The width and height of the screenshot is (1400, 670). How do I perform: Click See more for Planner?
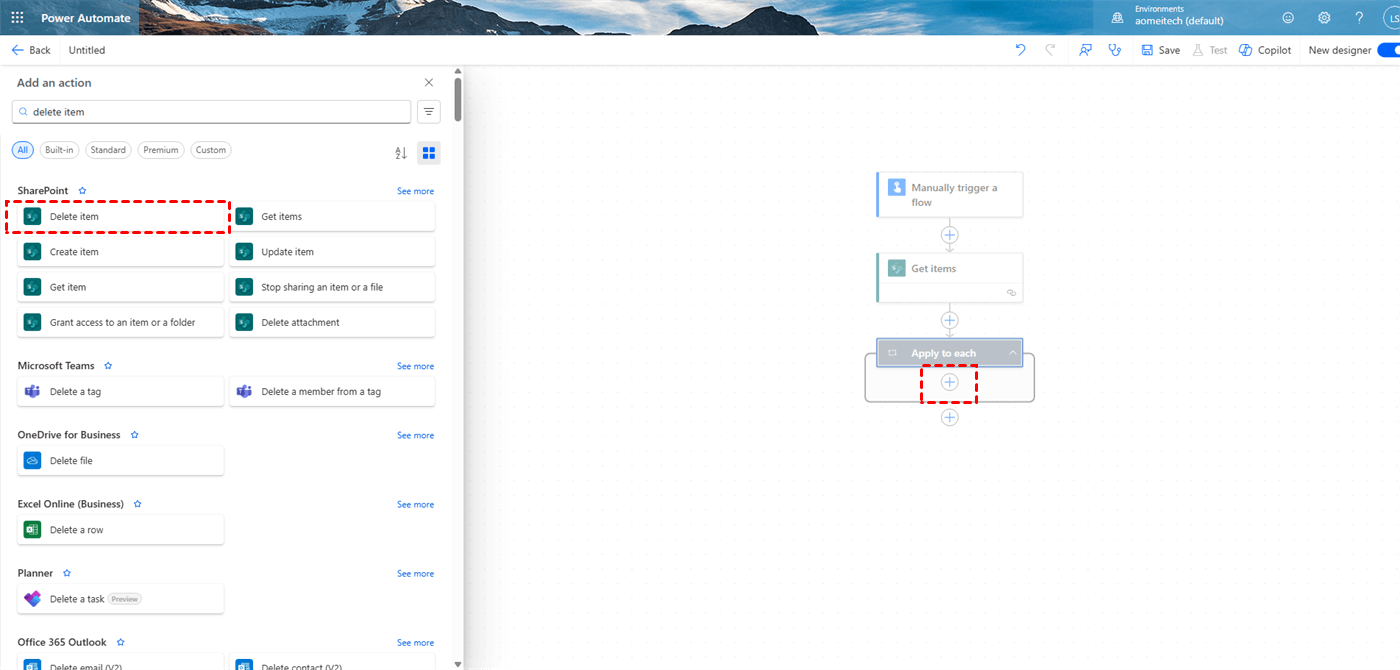tap(415, 573)
